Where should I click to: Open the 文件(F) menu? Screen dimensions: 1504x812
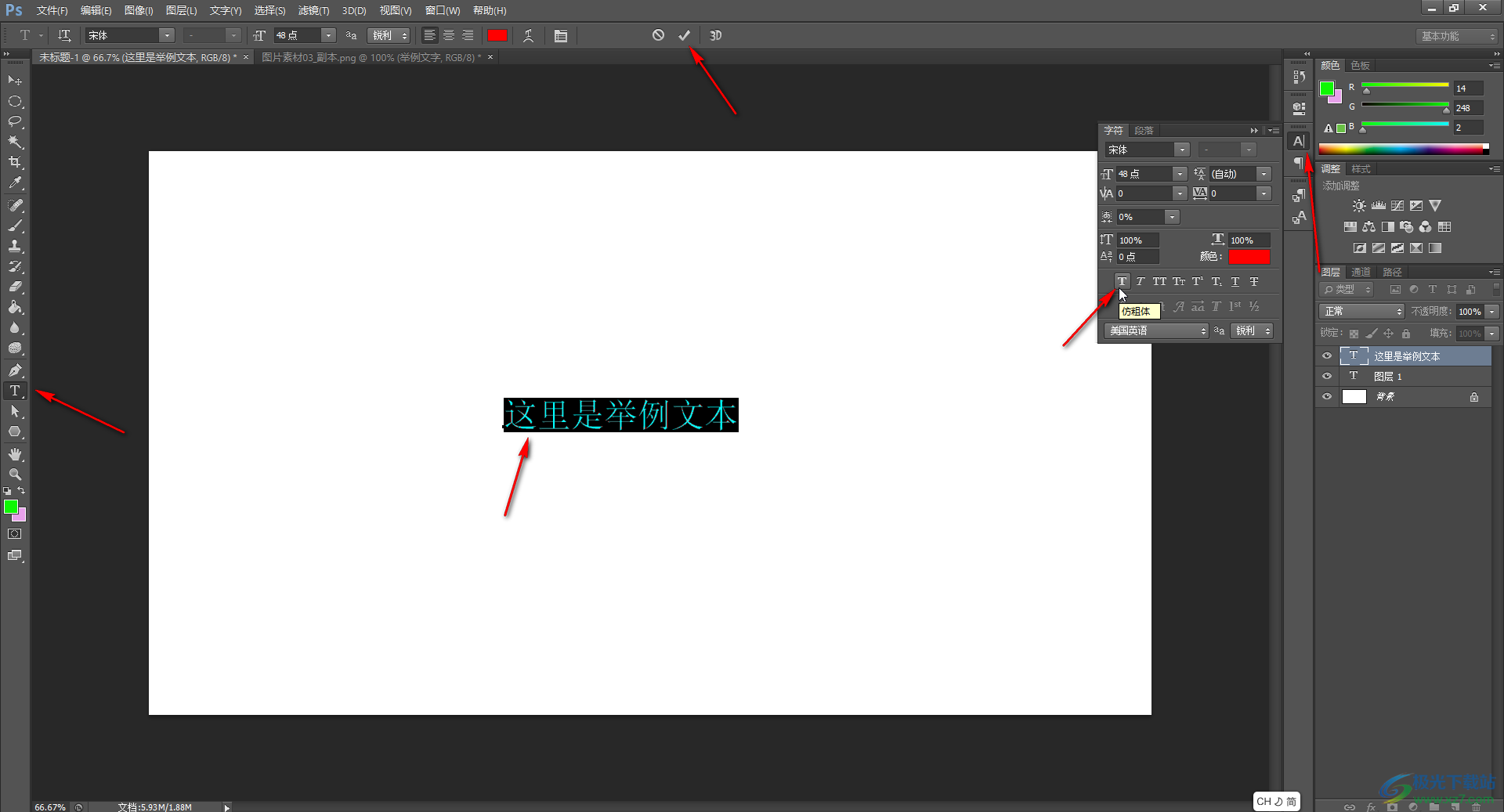point(52,10)
